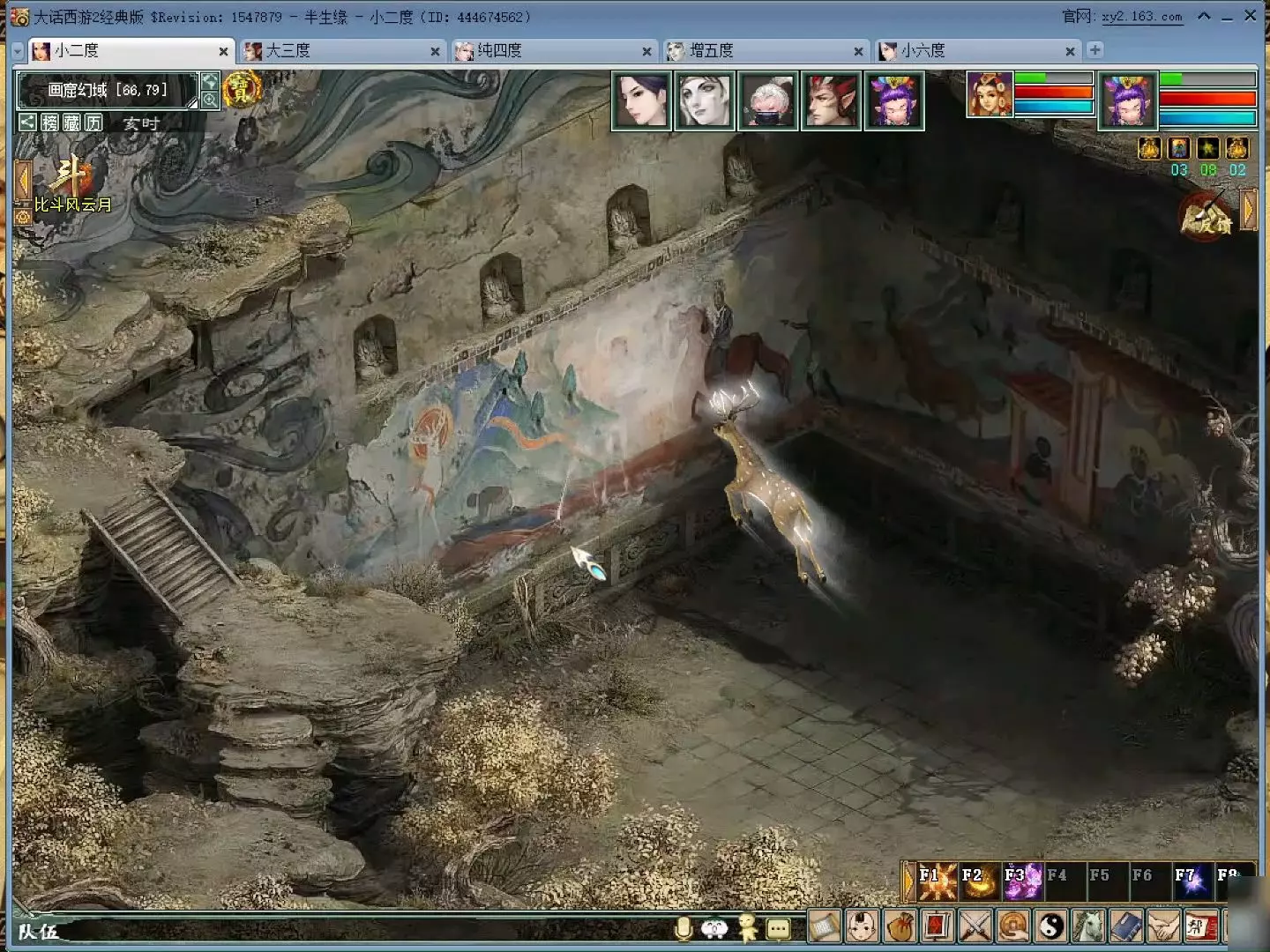
Task: Open the 榜 ranking button
Action: point(50,123)
